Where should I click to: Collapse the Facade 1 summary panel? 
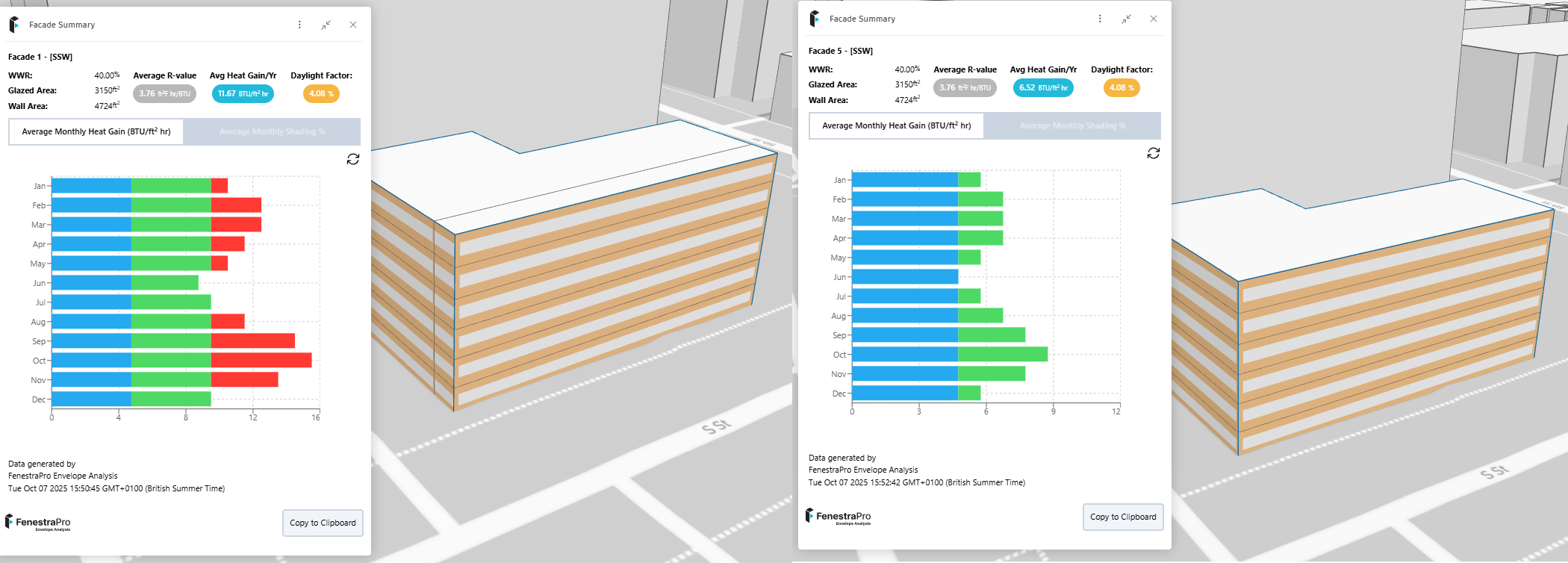[326, 25]
